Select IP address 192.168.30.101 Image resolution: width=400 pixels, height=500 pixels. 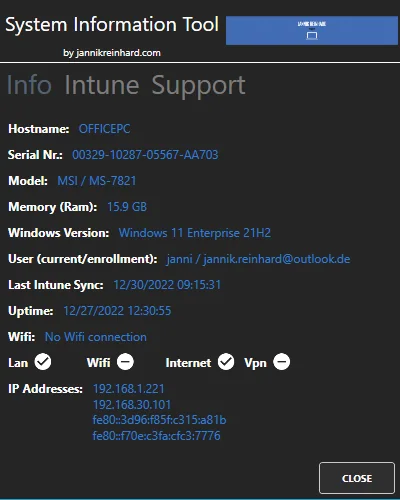point(132,405)
